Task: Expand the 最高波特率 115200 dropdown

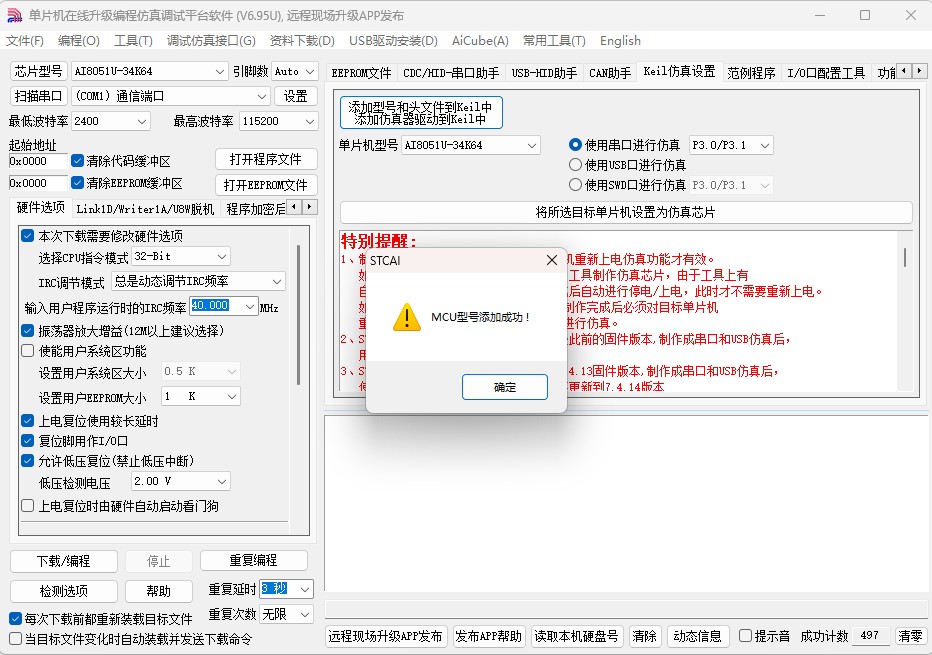Action: coord(310,121)
